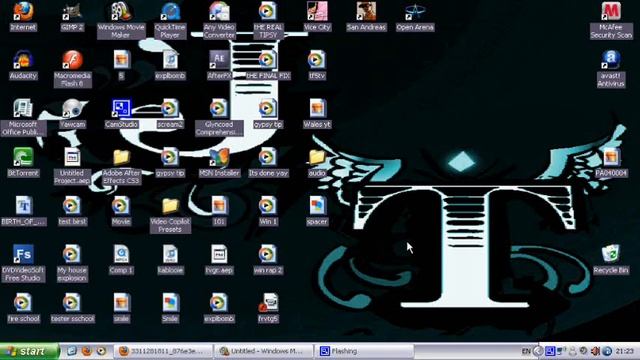The width and height of the screenshot is (640, 360).
Task: Select the BIRTH_OF_... font file
Action: pyautogui.click(x=23, y=211)
